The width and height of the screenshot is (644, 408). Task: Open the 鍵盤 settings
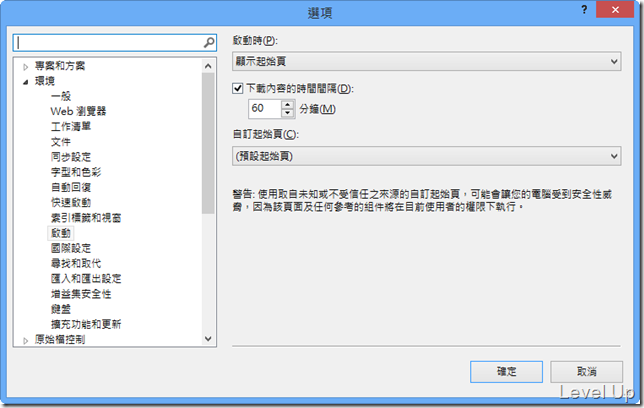61,309
